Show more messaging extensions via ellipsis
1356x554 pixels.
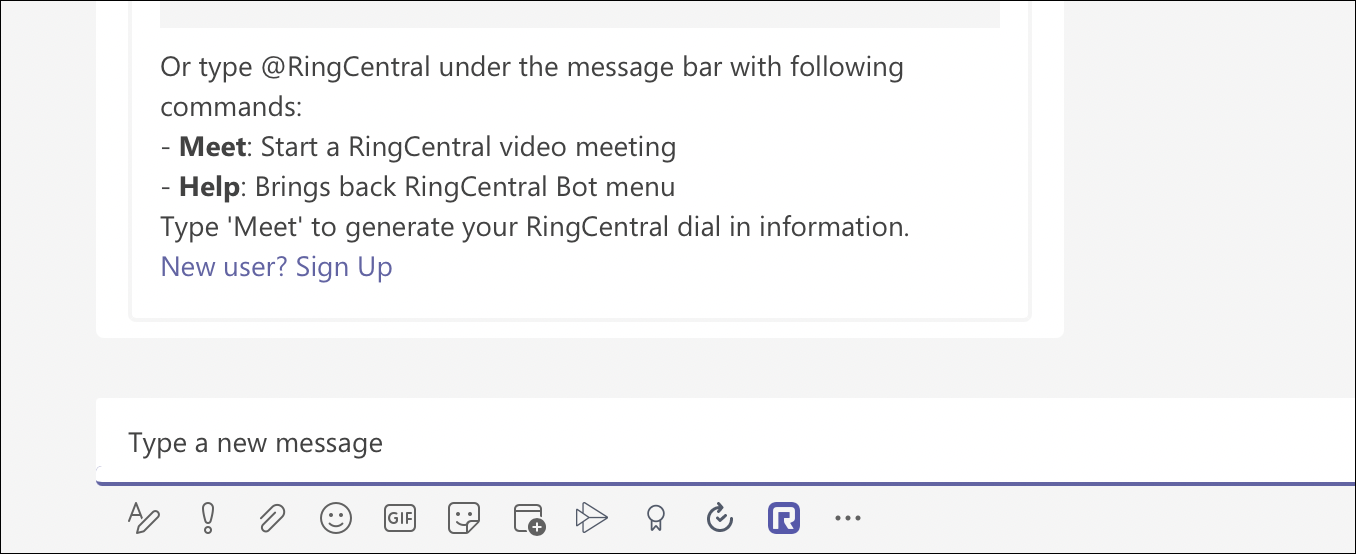847,517
